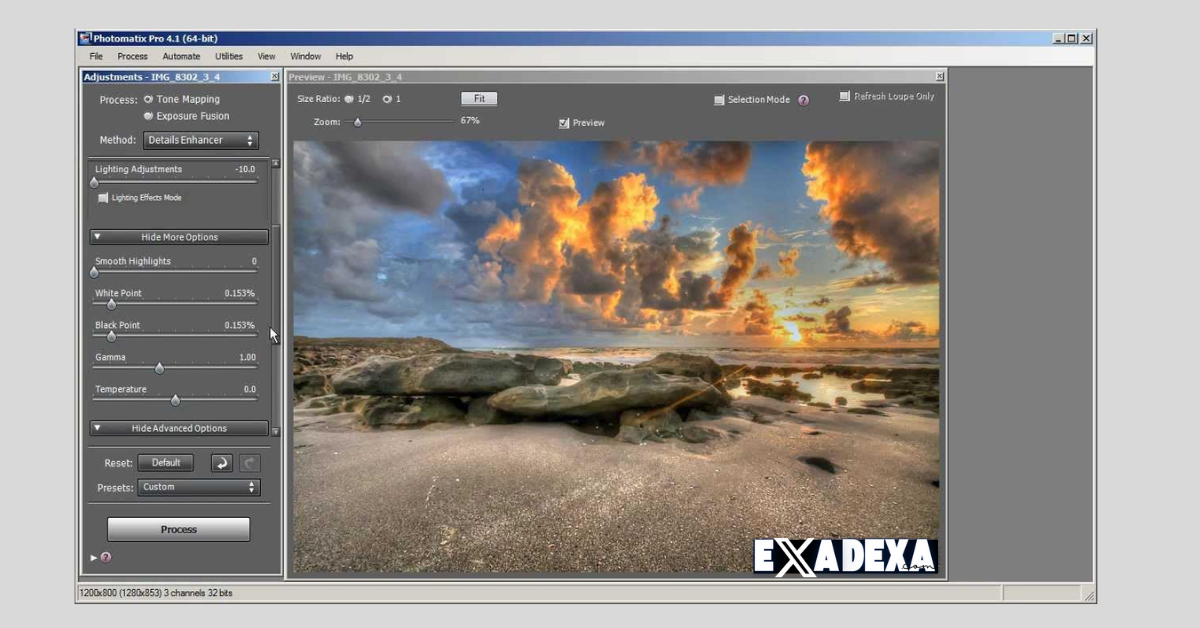
Task: Open the Utilities menu
Action: pyautogui.click(x=227, y=56)
